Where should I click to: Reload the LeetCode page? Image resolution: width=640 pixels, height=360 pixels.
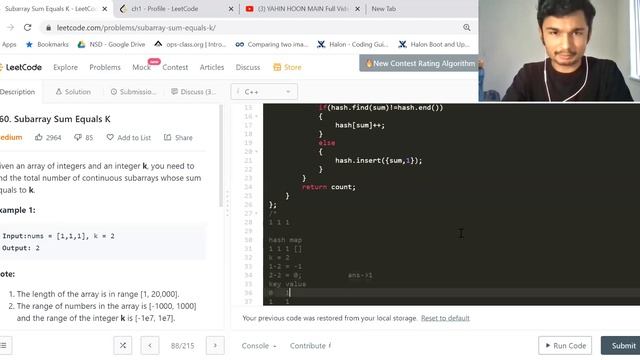pyautogui.click(x=27, y=27)
